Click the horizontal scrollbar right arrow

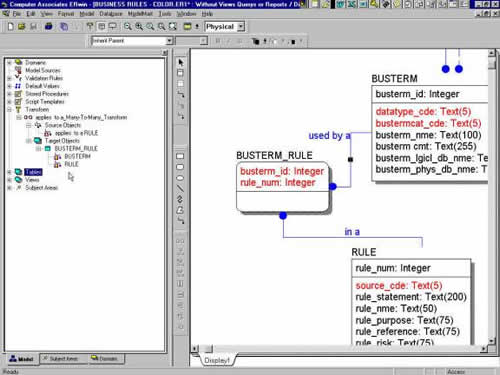point(484,349)
